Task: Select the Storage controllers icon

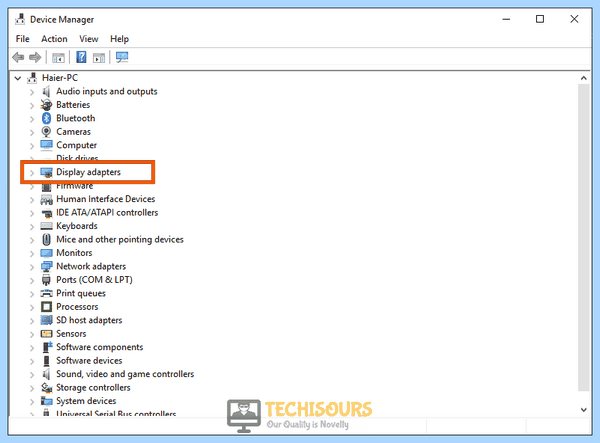Action: 46,388
